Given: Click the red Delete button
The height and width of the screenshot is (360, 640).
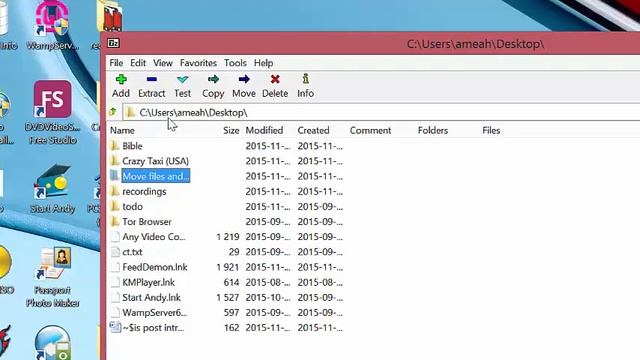Looking at the screenshot, I should [275, 86].
